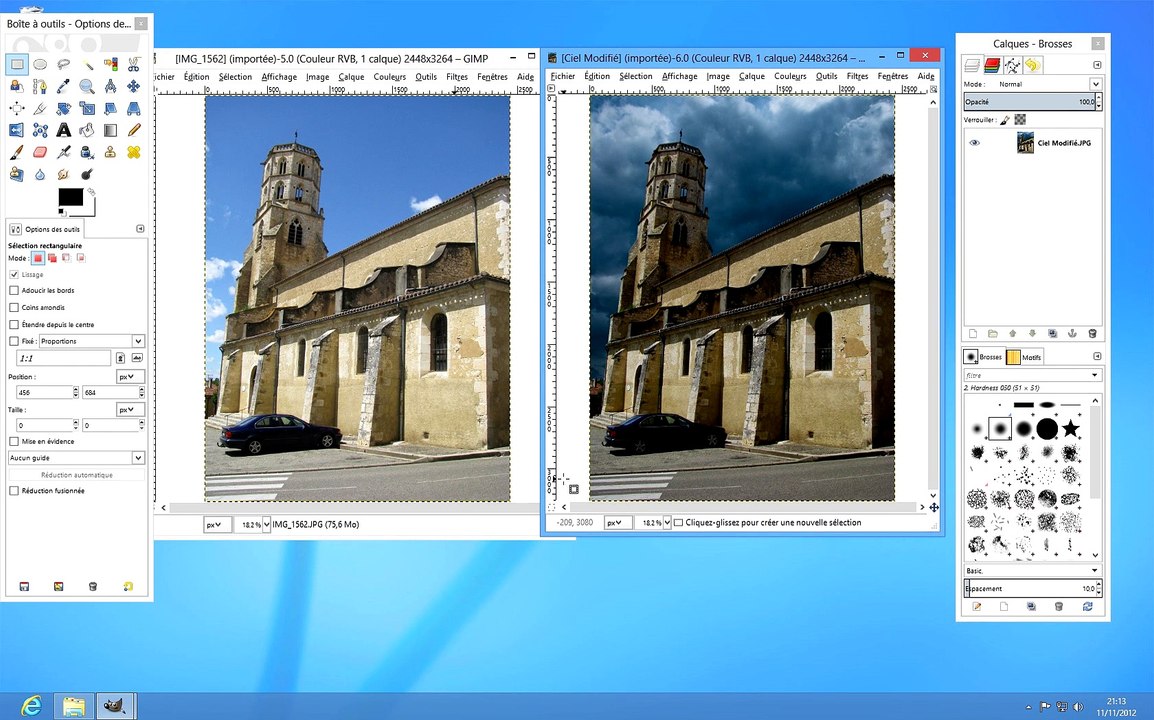Image resolution: width=1154 pixels, height=720 pixels.
Task: Open the Taille unit px dropdown
Action: click(x=130, y=409)
